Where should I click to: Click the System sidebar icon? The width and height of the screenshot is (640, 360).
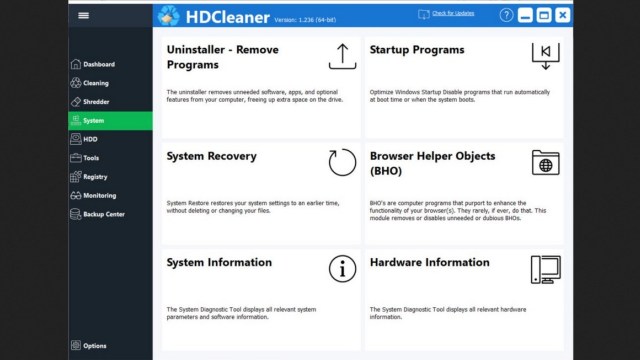pos(76,120)
